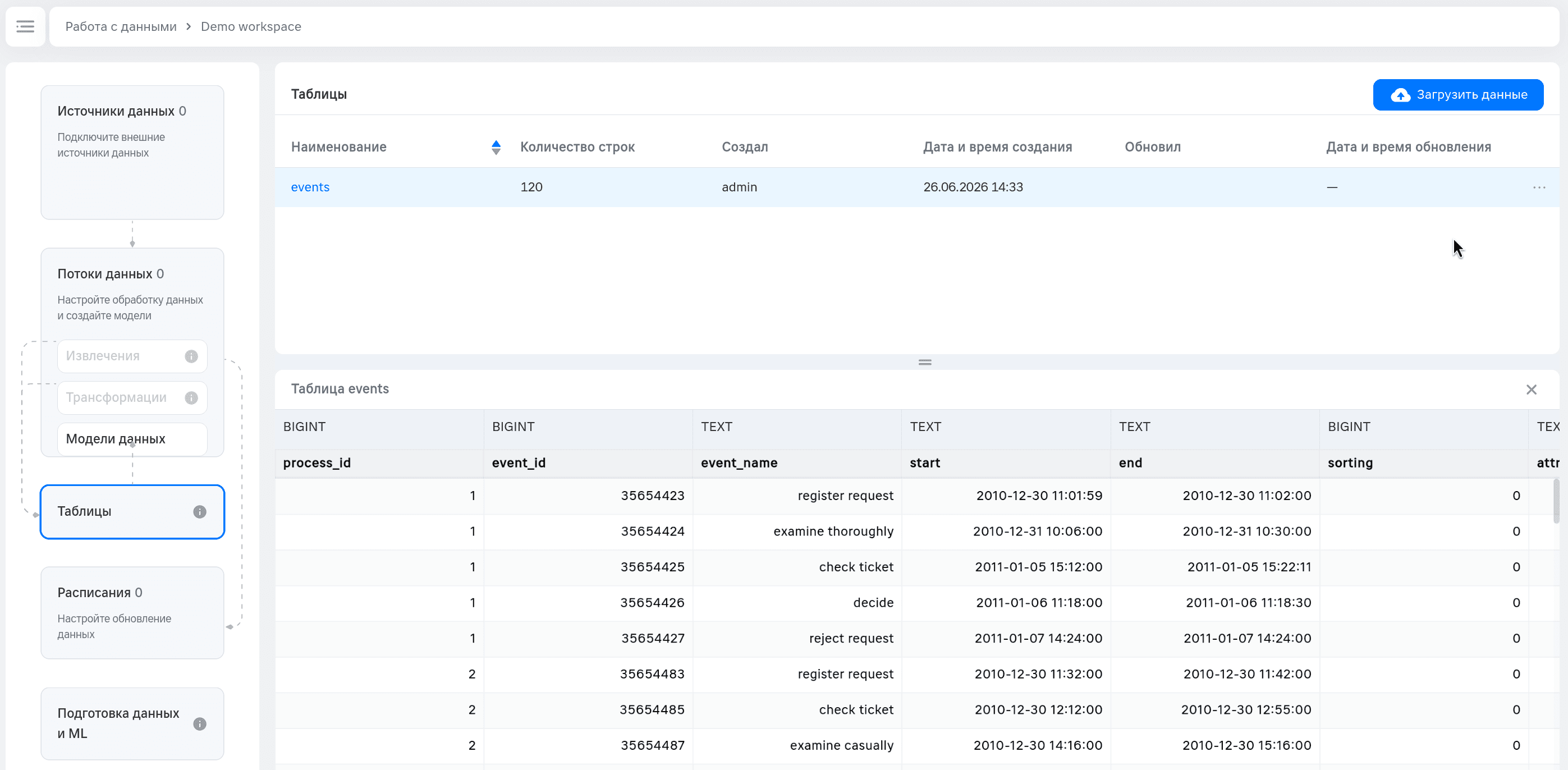Click the info icon on Трансформации
The image size is (1568, 770).
point(191,397)
